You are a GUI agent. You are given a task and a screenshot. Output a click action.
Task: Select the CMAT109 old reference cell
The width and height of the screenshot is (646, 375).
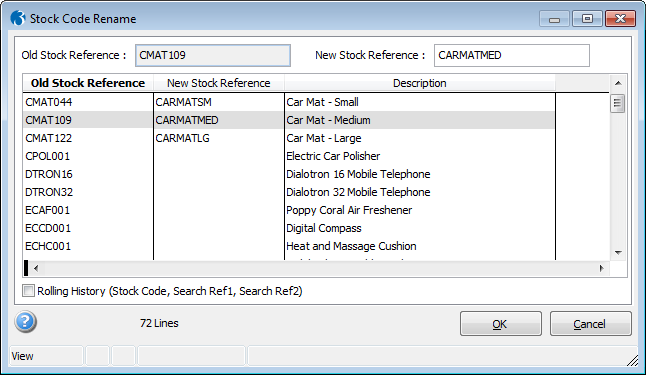point(88,120)
